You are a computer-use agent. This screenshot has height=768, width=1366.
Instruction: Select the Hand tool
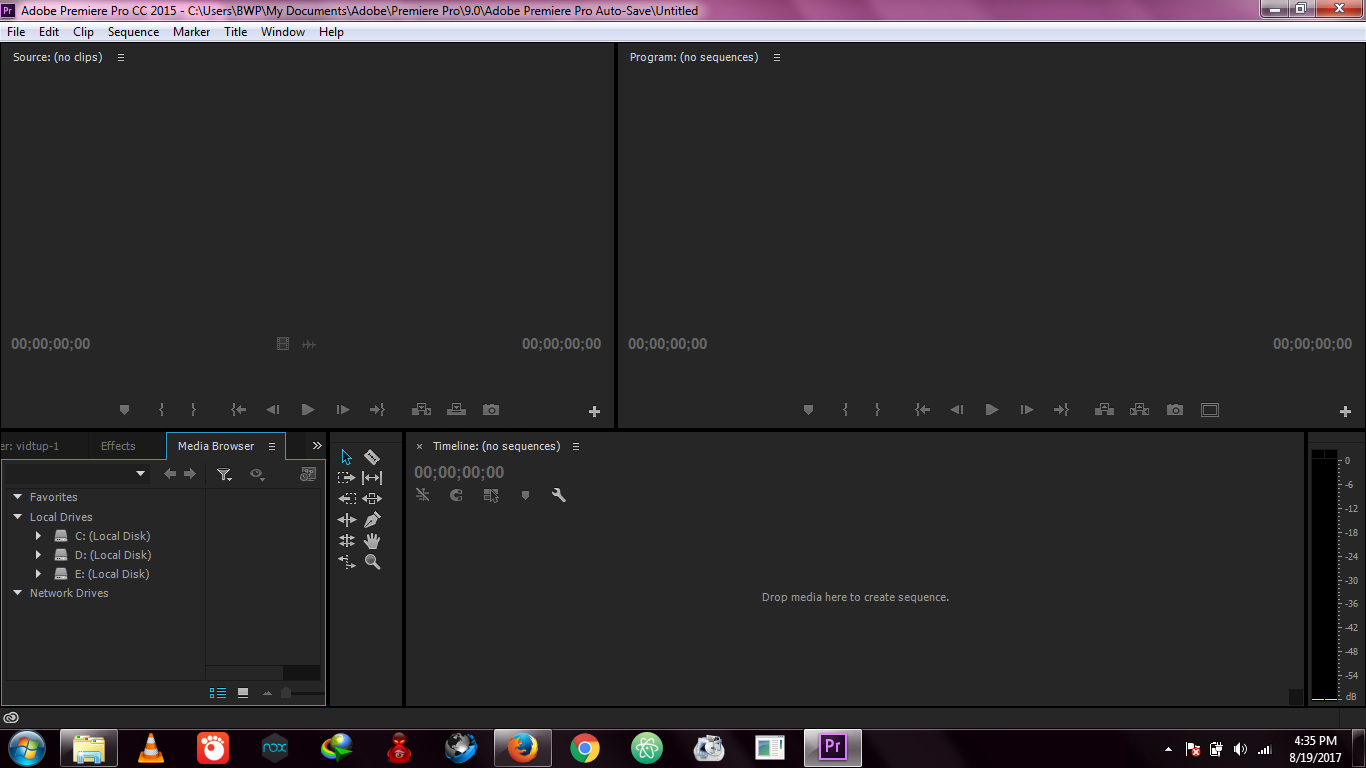[372, 541]
